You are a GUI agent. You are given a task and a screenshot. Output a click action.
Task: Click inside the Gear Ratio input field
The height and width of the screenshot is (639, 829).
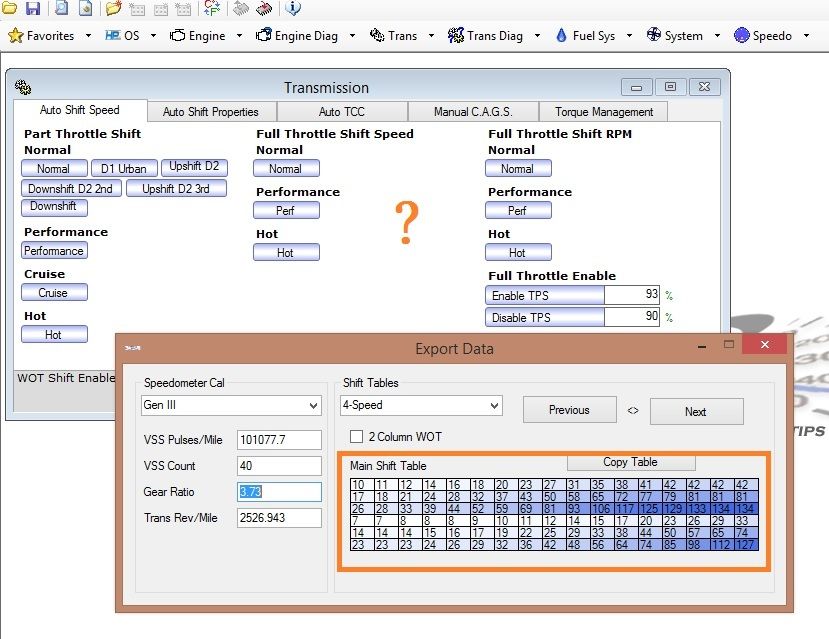click(280, 492)
